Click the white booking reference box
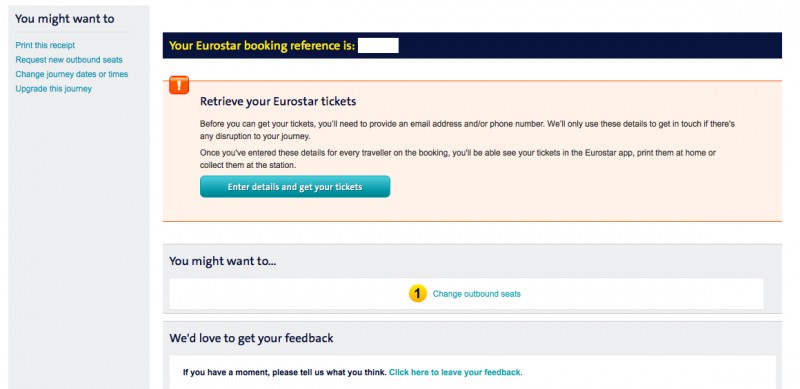Image resolution: width=800 pixels, height=389 pixels. (378, 45)
